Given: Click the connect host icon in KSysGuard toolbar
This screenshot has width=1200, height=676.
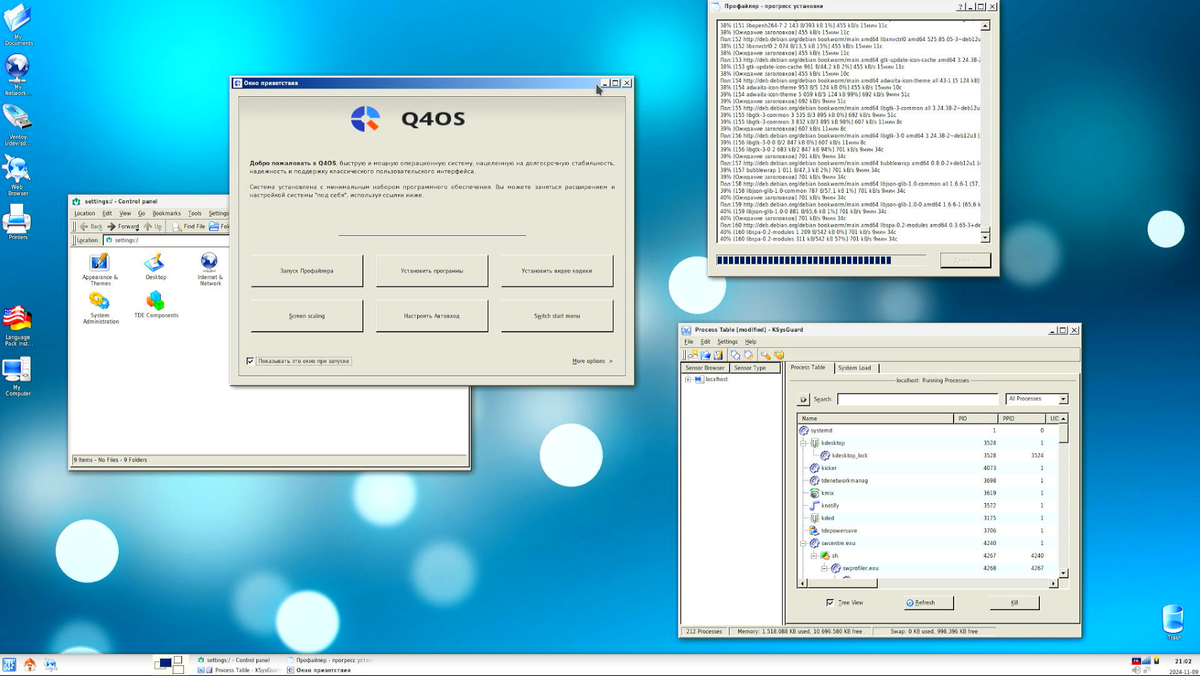Looking at the screenshot, I should pos(693,355).
